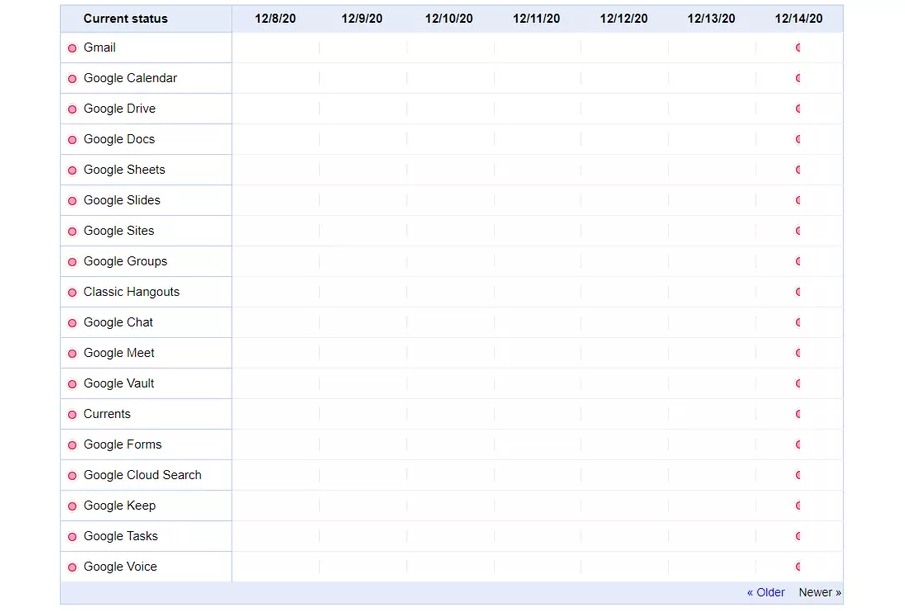
Task: Click the Google Tasks status dot
Action: pyautogui.click(x=72, y=538)
